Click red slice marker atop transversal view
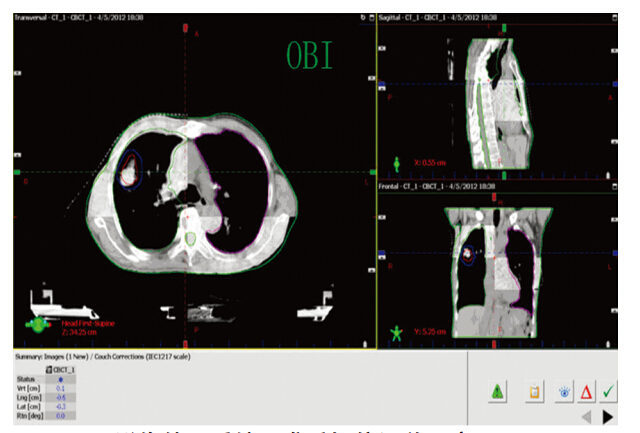This screenshot has height=433, width=640. 187,27
